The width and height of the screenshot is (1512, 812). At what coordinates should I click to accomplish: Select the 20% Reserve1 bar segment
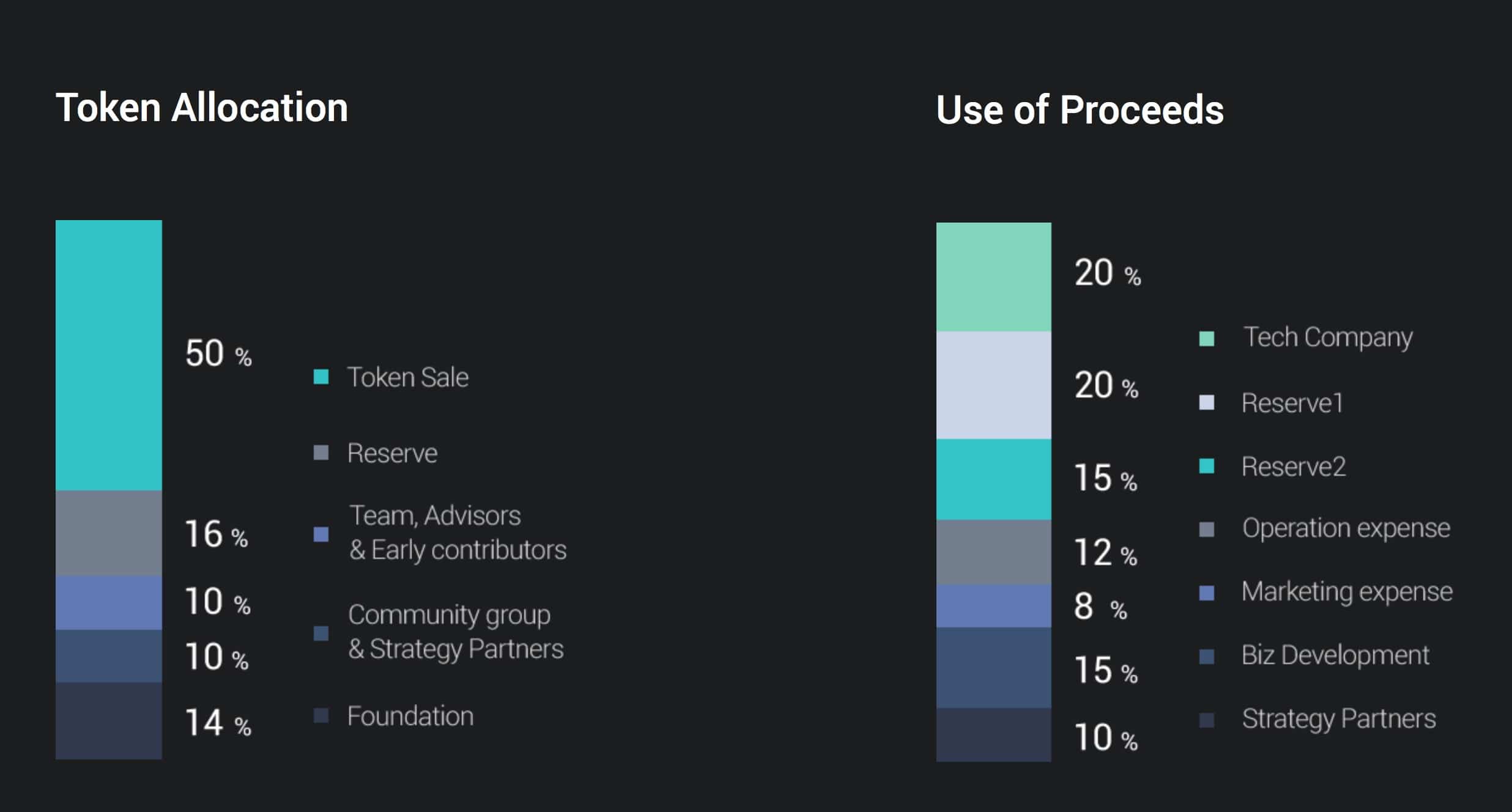(993, 385)
